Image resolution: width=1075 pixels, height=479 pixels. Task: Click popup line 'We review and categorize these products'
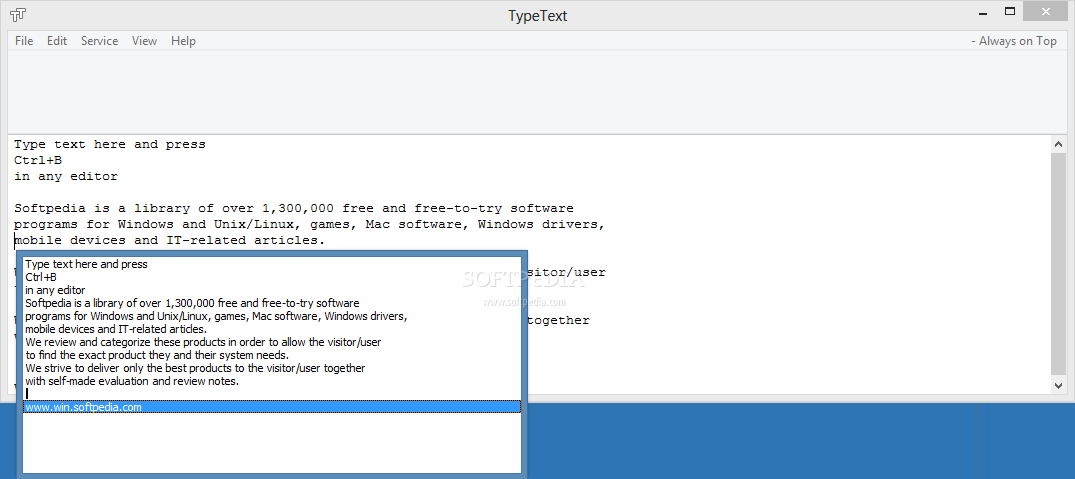[203, 342]
